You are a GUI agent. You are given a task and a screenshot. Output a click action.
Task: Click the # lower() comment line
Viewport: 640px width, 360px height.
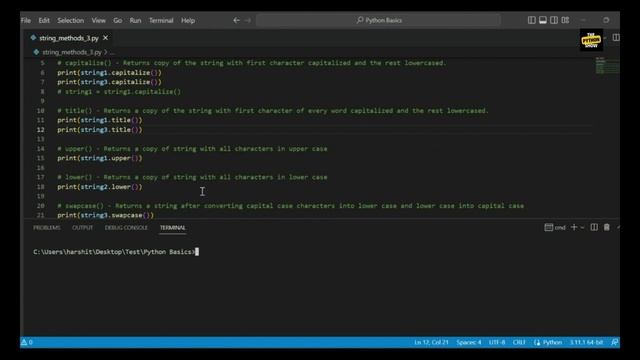pos(192,177)
